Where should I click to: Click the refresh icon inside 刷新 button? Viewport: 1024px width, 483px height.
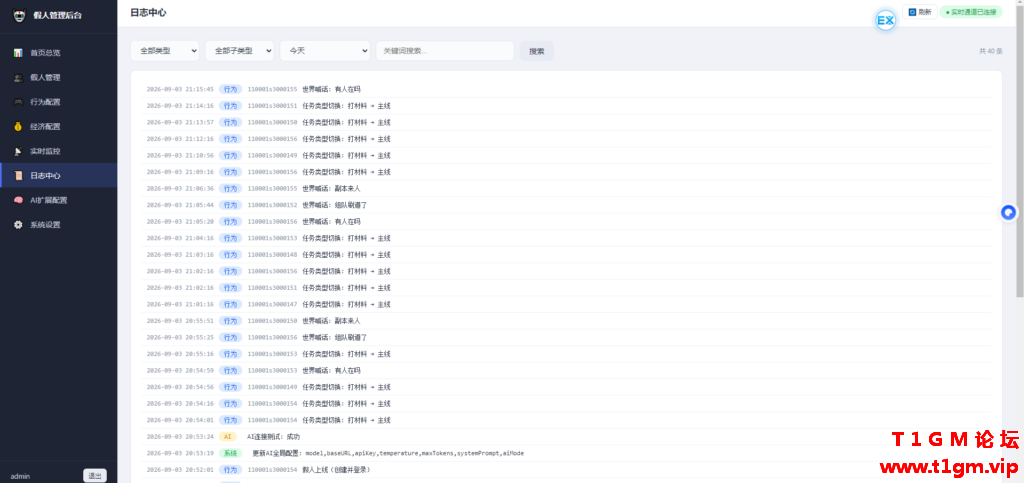pyautogui.click(x=912, y=12)
